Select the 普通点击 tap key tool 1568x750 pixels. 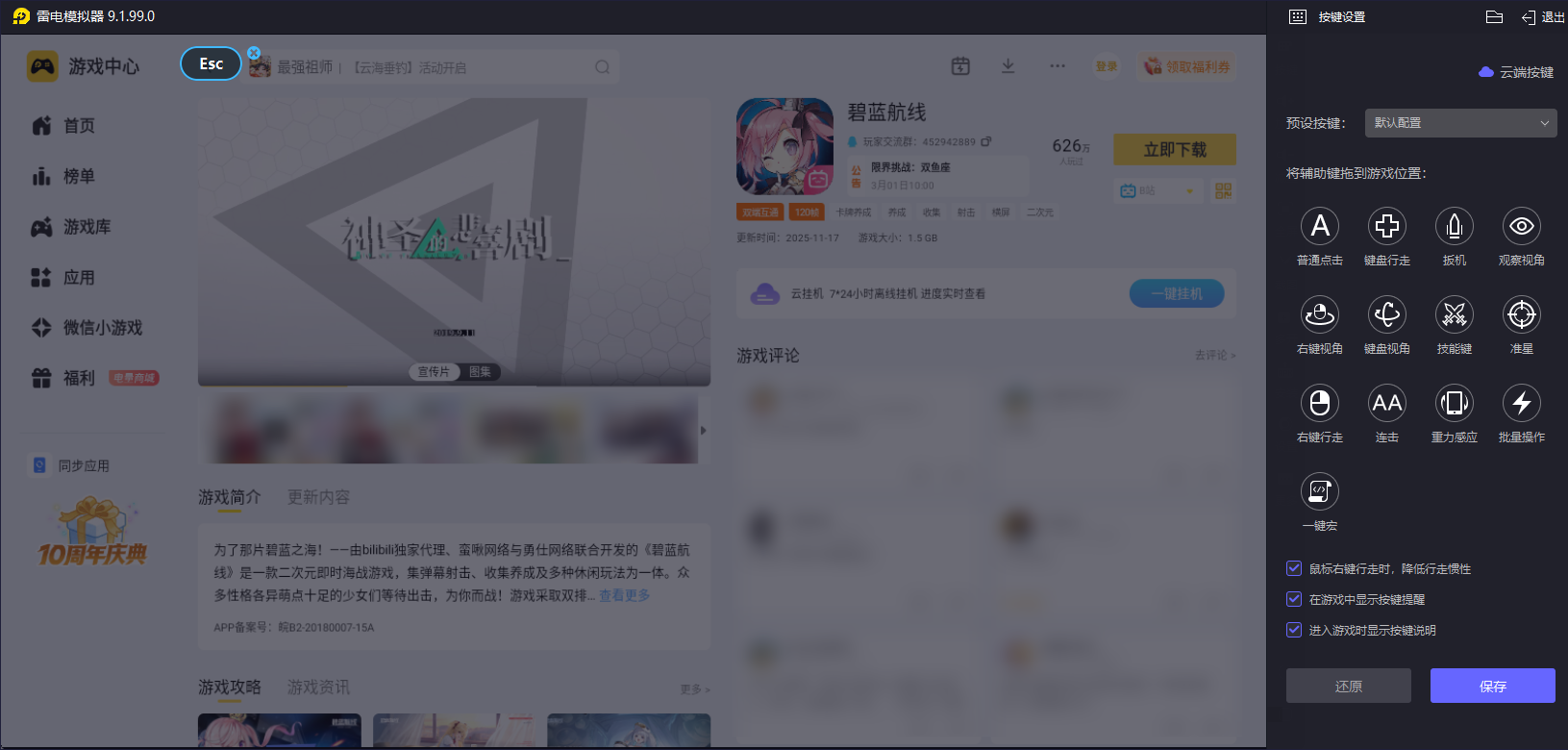coord(1320,226)
